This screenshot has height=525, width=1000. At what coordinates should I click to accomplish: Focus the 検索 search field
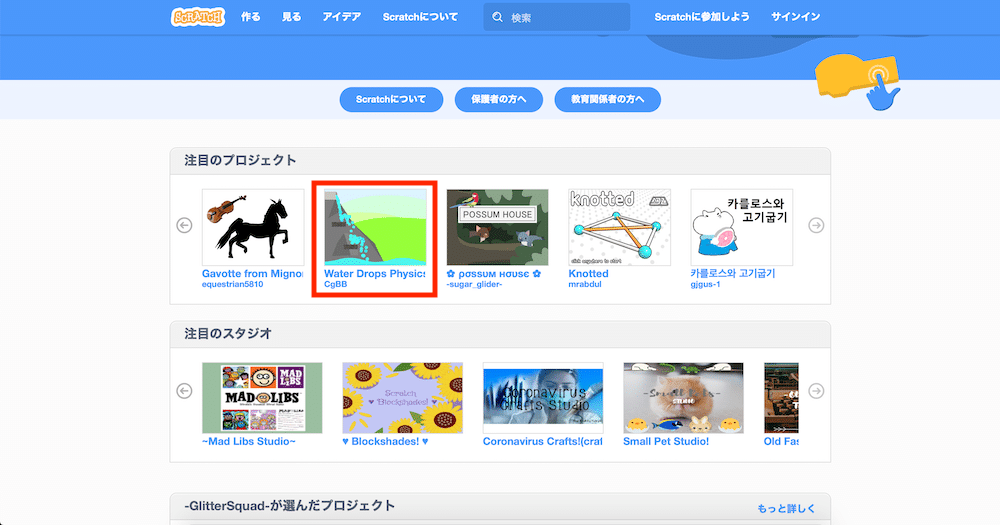click(557, 17)
